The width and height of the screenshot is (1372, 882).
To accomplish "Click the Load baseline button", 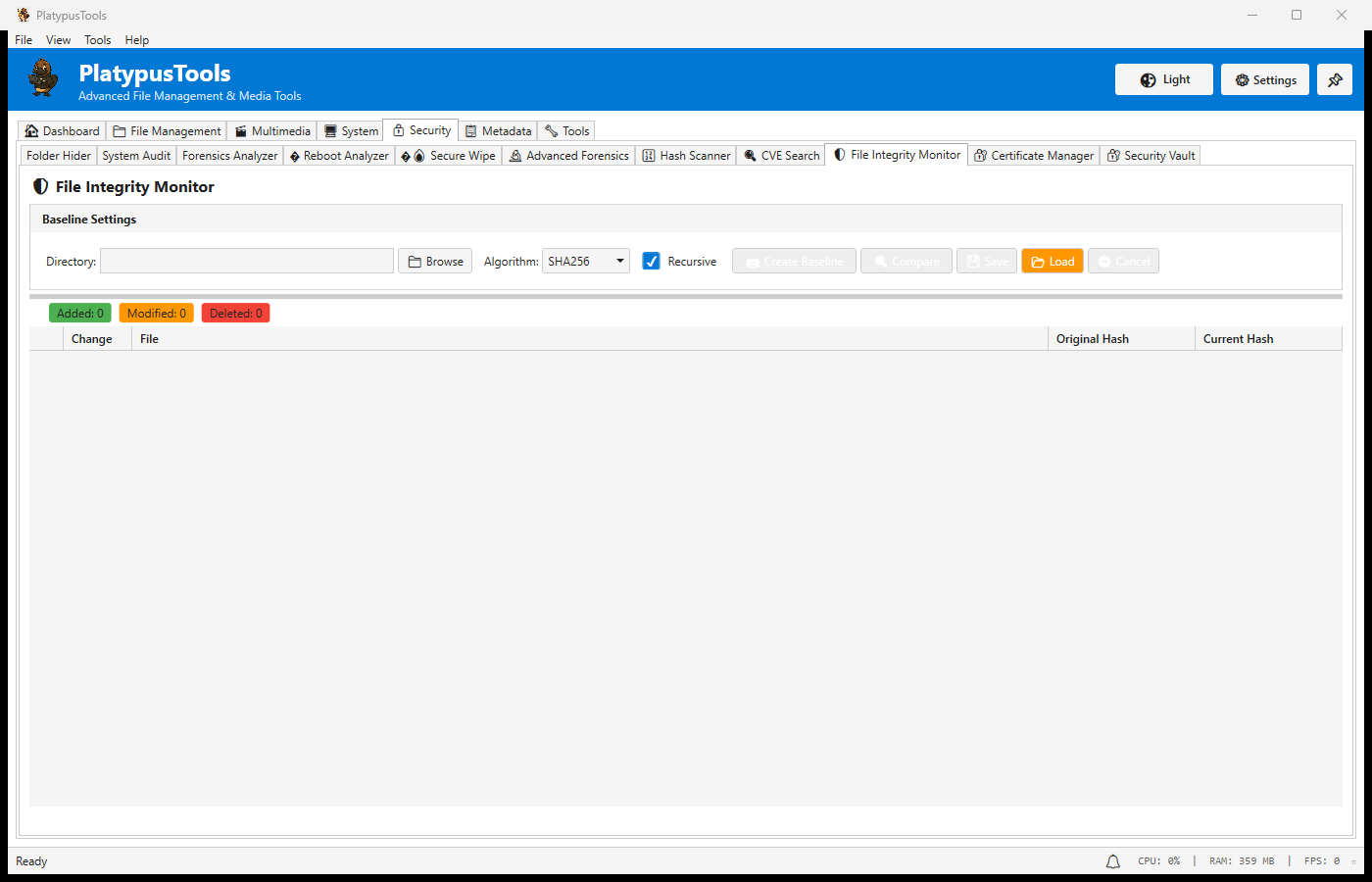I will pyautogui.click(x=1052, y=261).
